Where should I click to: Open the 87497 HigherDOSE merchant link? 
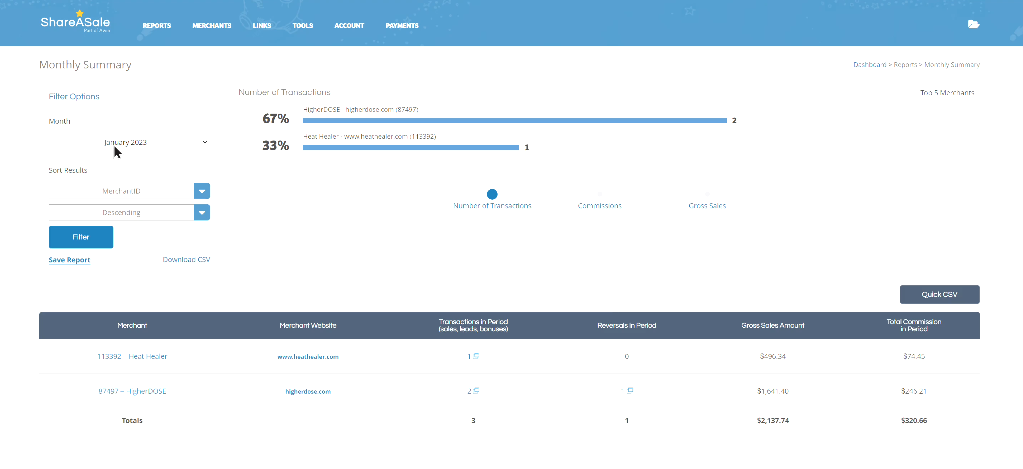[132, 391]
